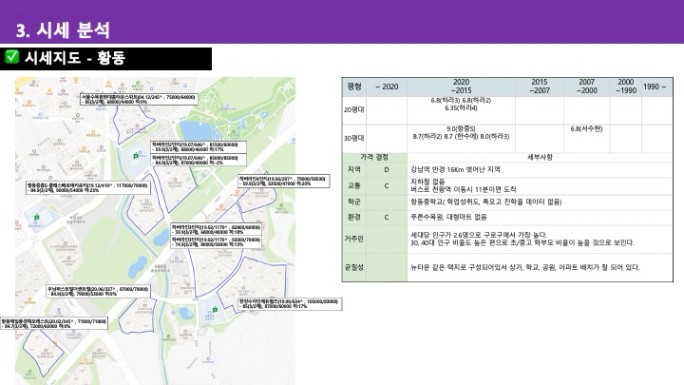
Task: Click the '30평대' row label
Action: [x=354, y=138]
